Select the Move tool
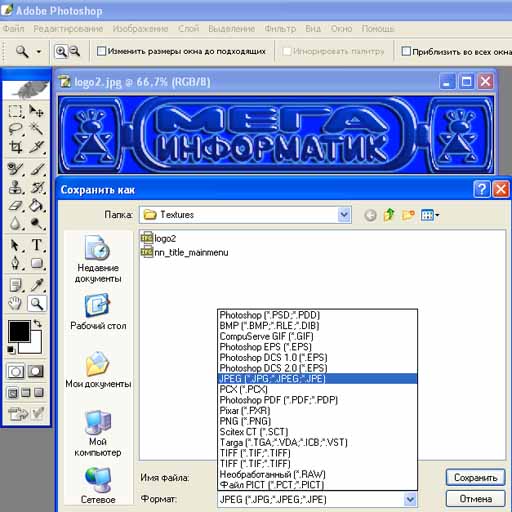The height and width of the screenshot is (512, 512). point(36,111)
